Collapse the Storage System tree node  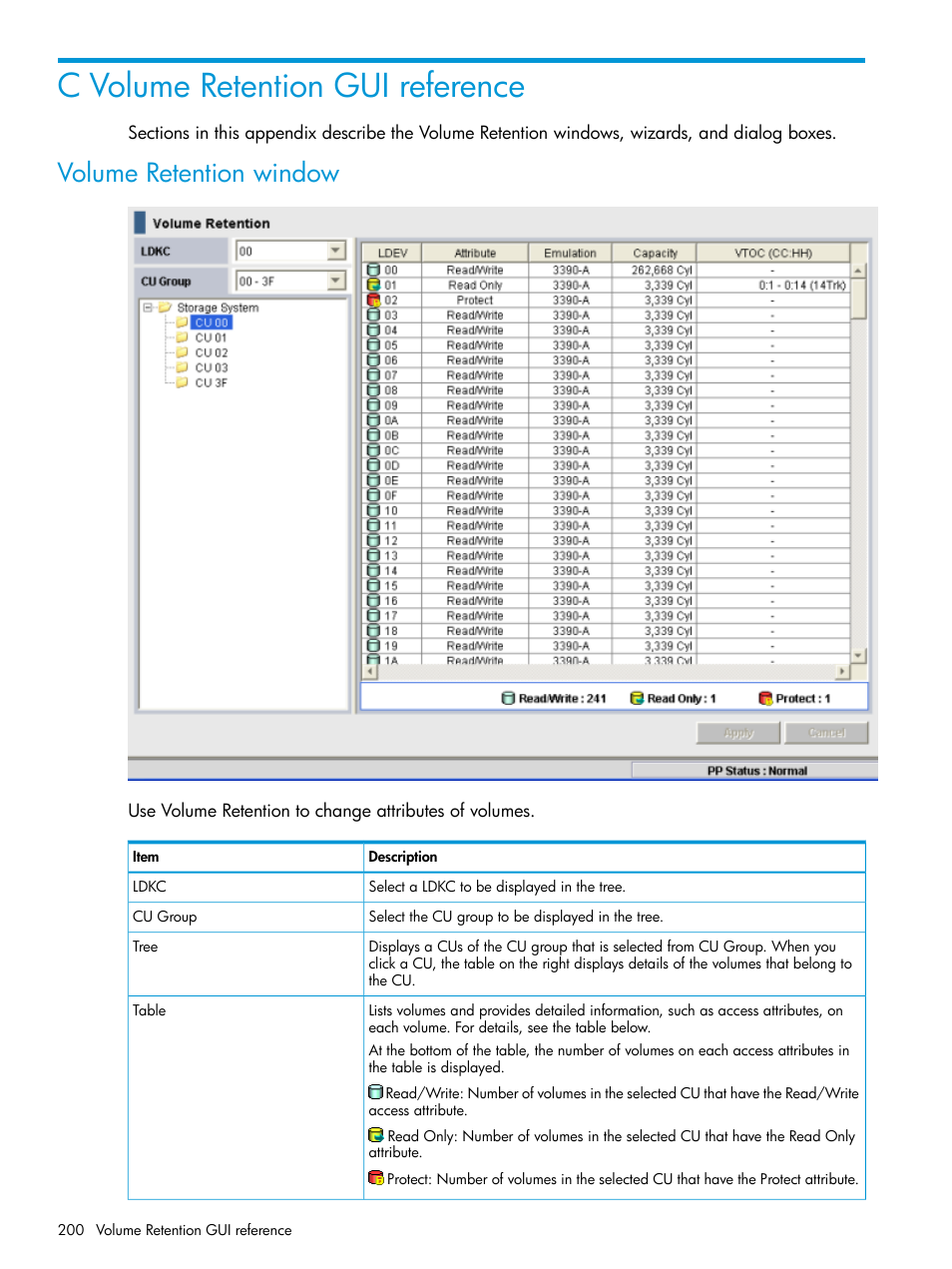(148, 308)
